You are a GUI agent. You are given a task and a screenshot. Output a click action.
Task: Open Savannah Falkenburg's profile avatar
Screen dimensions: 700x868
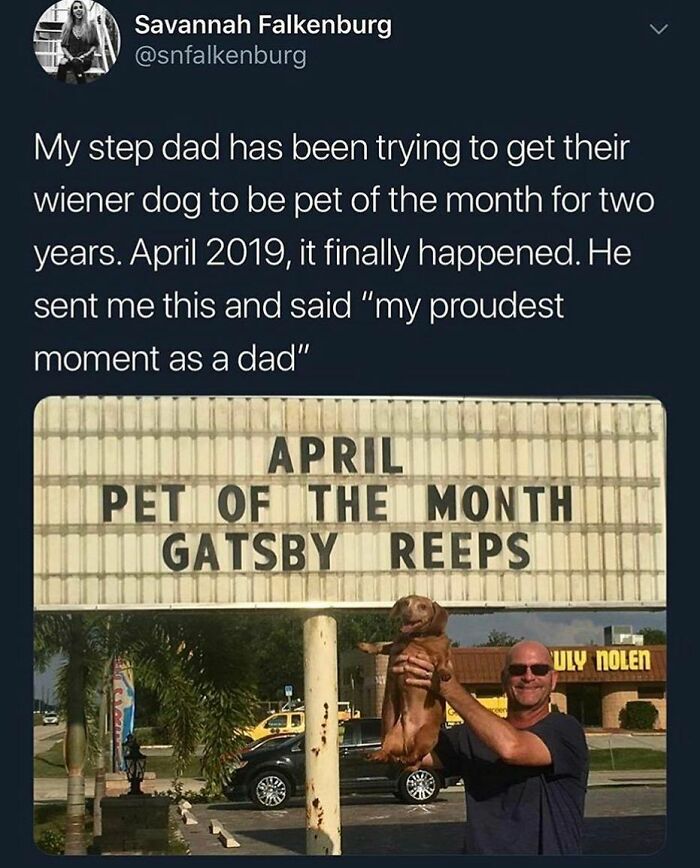tap(77, 42)
